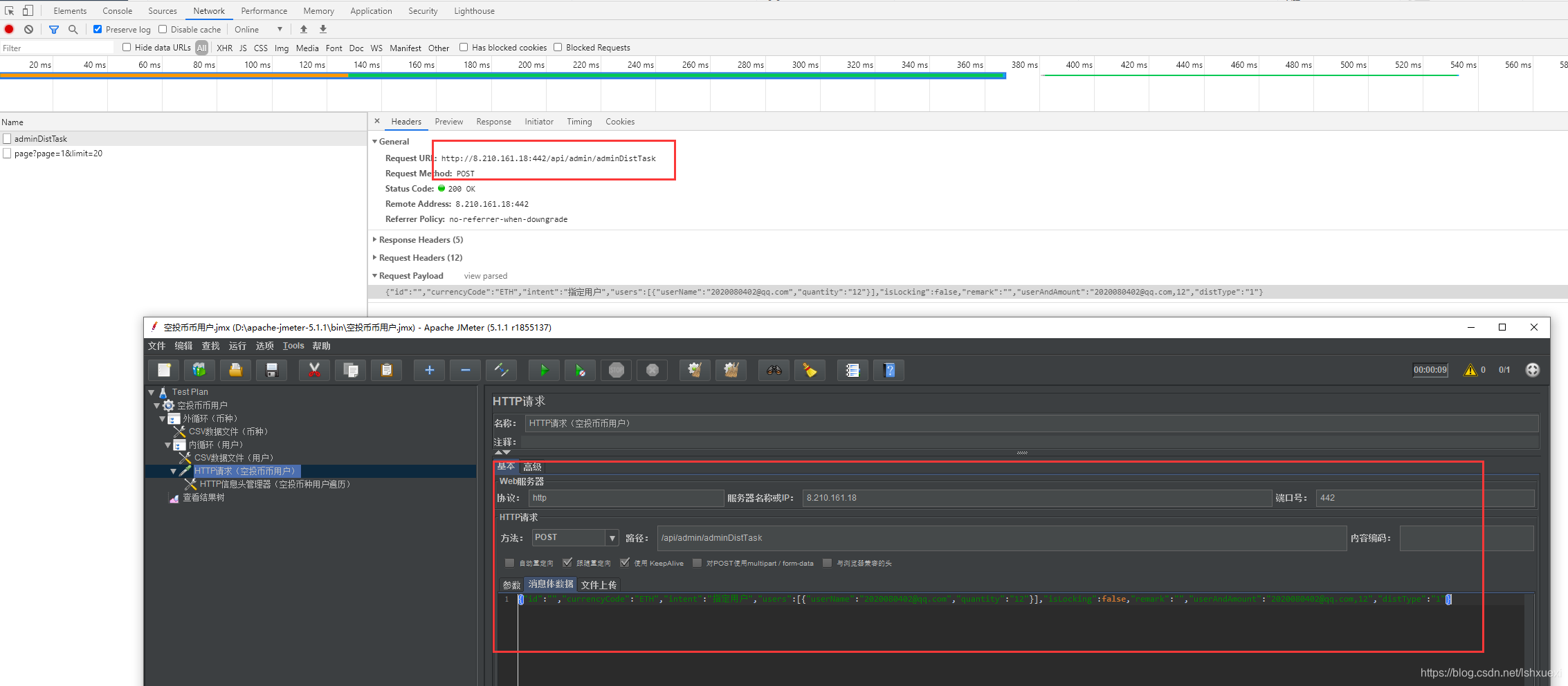Open DevTools network search magnifier
The image size is (1568, 686).
[73, 29]
